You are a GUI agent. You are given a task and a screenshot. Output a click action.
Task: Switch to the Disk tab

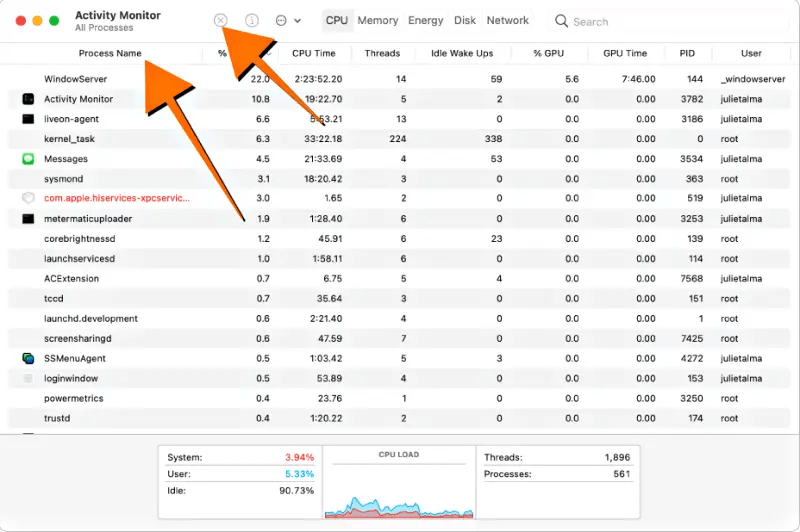click(x=465, y=20)
